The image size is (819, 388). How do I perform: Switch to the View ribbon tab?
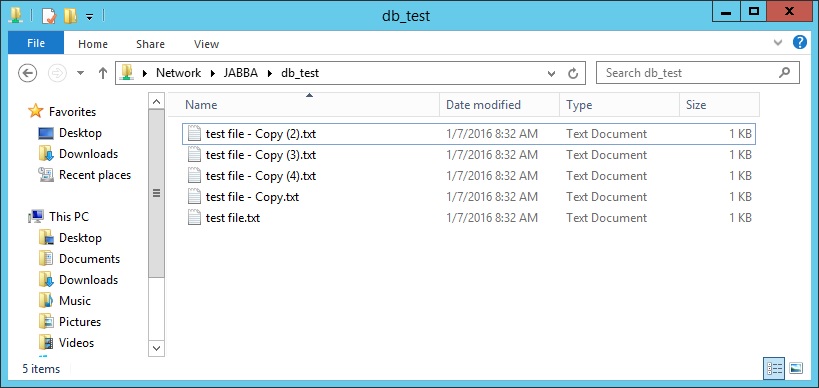tap(206, 44)
